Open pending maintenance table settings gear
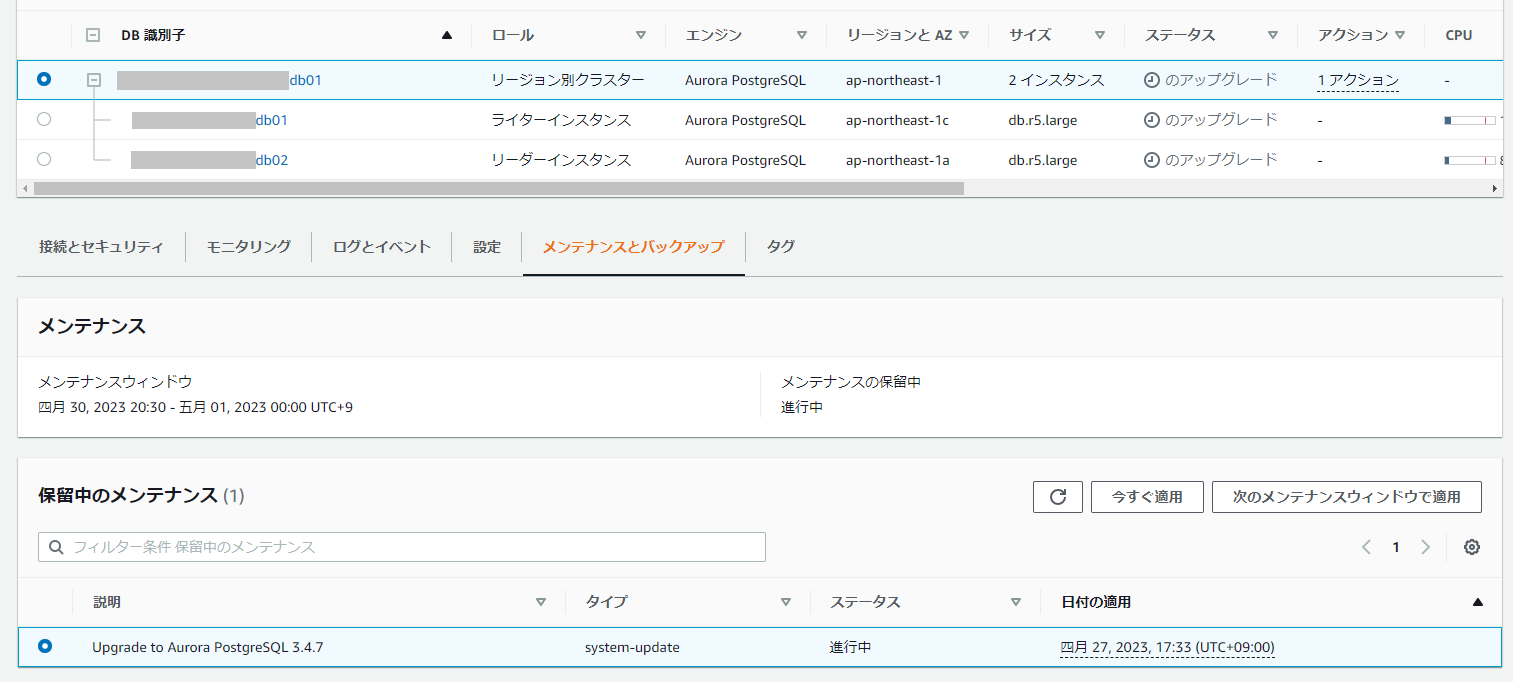This screenshot has width=1513, height=682. [1471, 547]
